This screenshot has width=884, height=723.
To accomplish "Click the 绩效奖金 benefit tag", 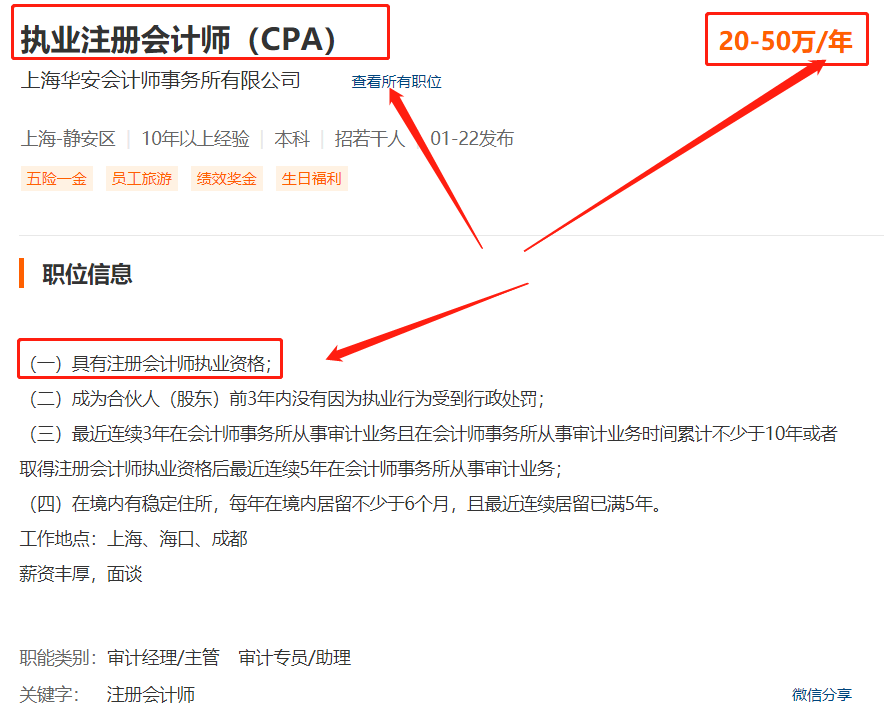I will tap(226, 178).
